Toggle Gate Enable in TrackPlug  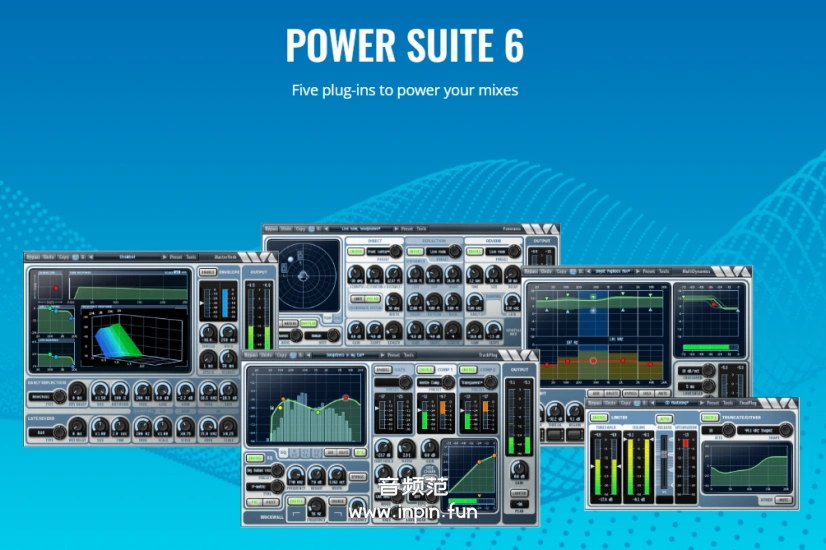point(383,369)
